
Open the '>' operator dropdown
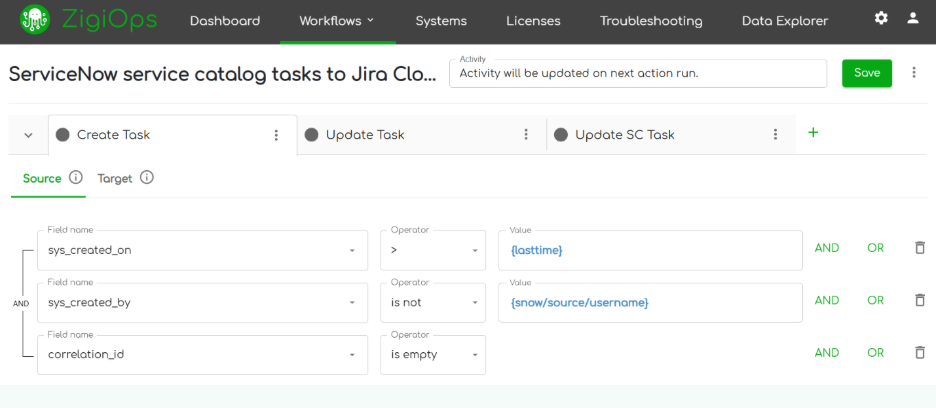[x=433, y=250]
